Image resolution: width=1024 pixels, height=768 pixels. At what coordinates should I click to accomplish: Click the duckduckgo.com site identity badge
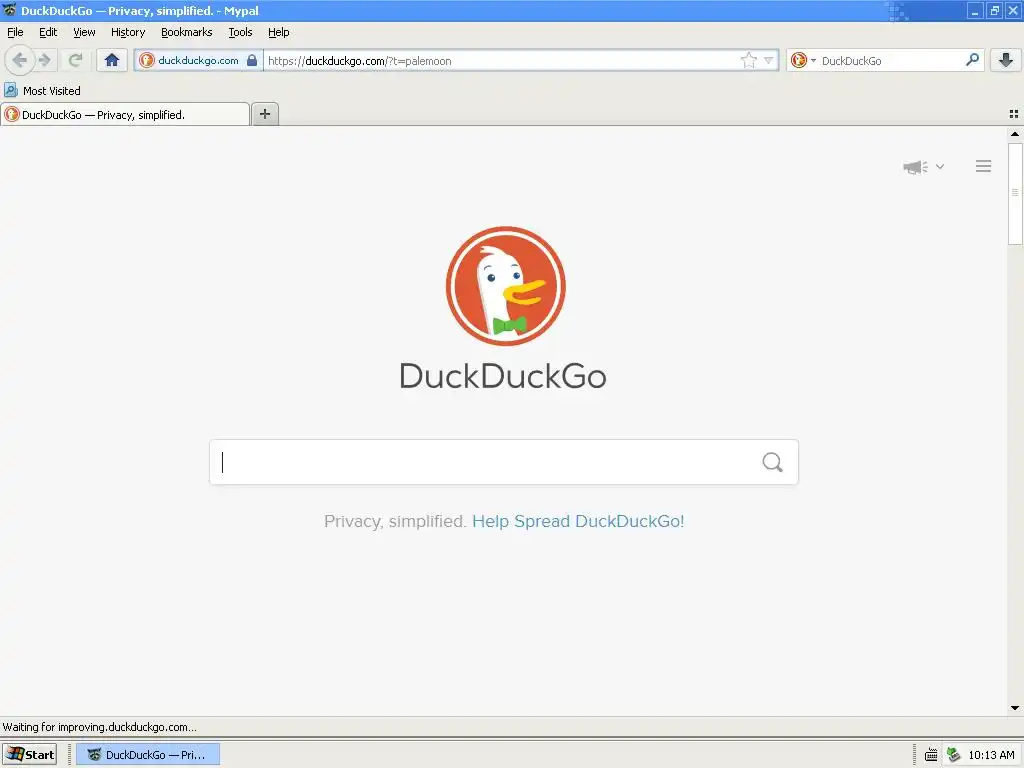[x=198, y=61]
